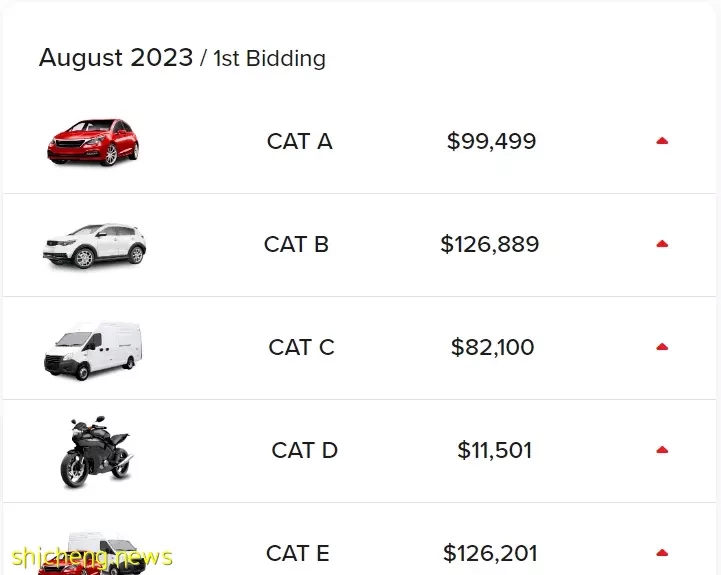Click the red up arrow for CAT E
Screen dimensions: 721x575
[662, 553]
